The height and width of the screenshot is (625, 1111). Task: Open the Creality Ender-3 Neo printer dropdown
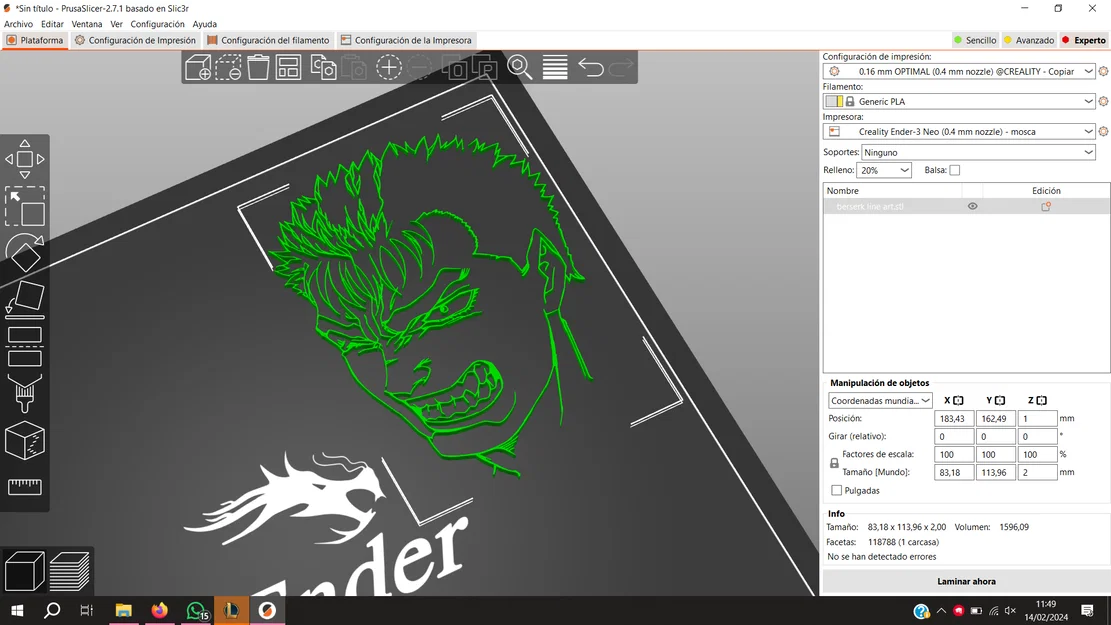(959, 132)
